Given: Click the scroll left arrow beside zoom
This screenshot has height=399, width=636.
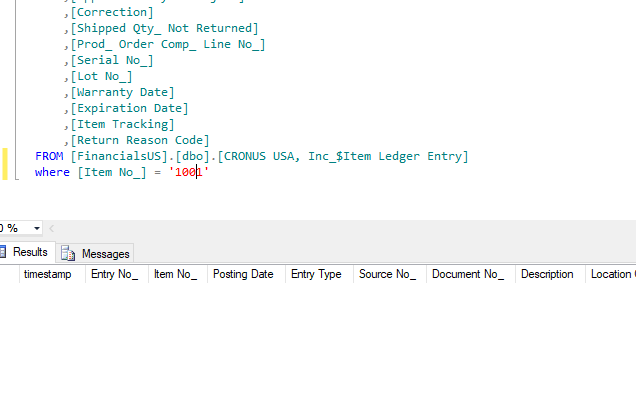Looking at the screenshot, I should [x=52, y=229].
